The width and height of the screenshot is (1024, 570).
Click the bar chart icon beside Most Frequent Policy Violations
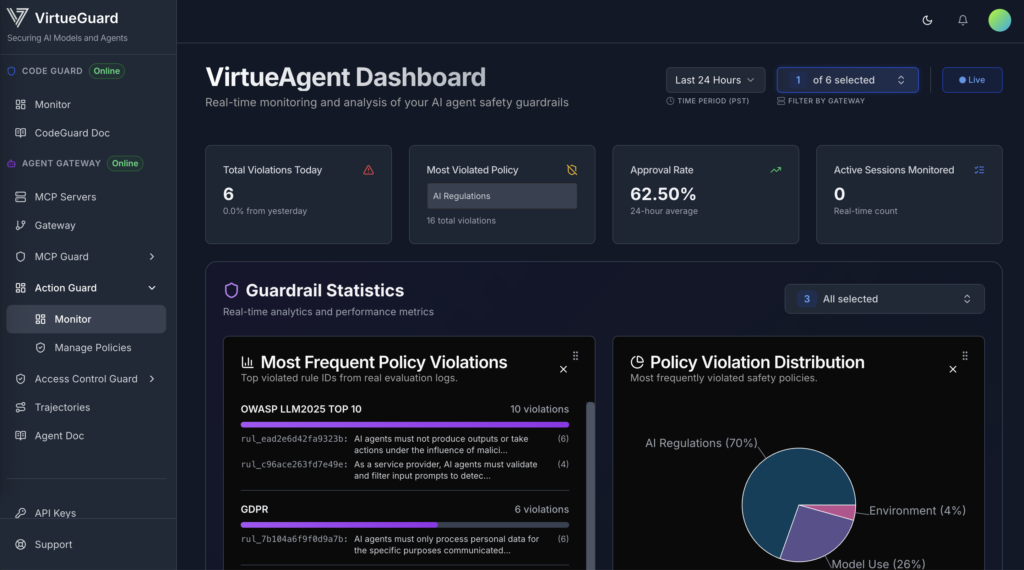pyautogui.click(x=248, y=362)
